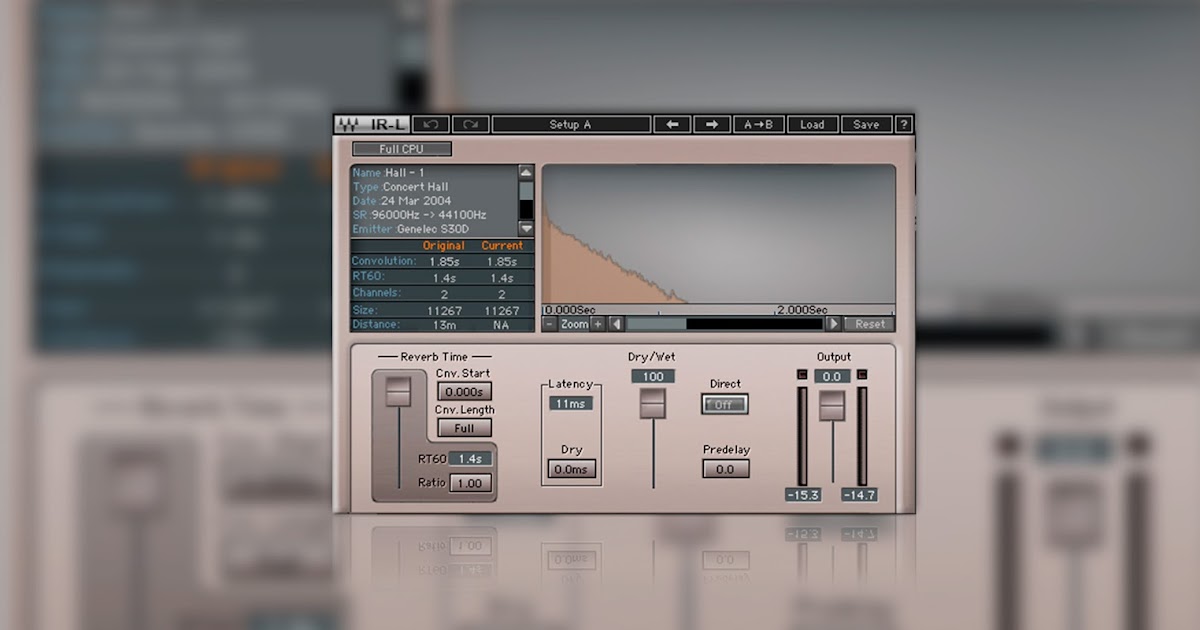1200x630 pixels.
Task: Open the help question mark icon
Action: 904,124
